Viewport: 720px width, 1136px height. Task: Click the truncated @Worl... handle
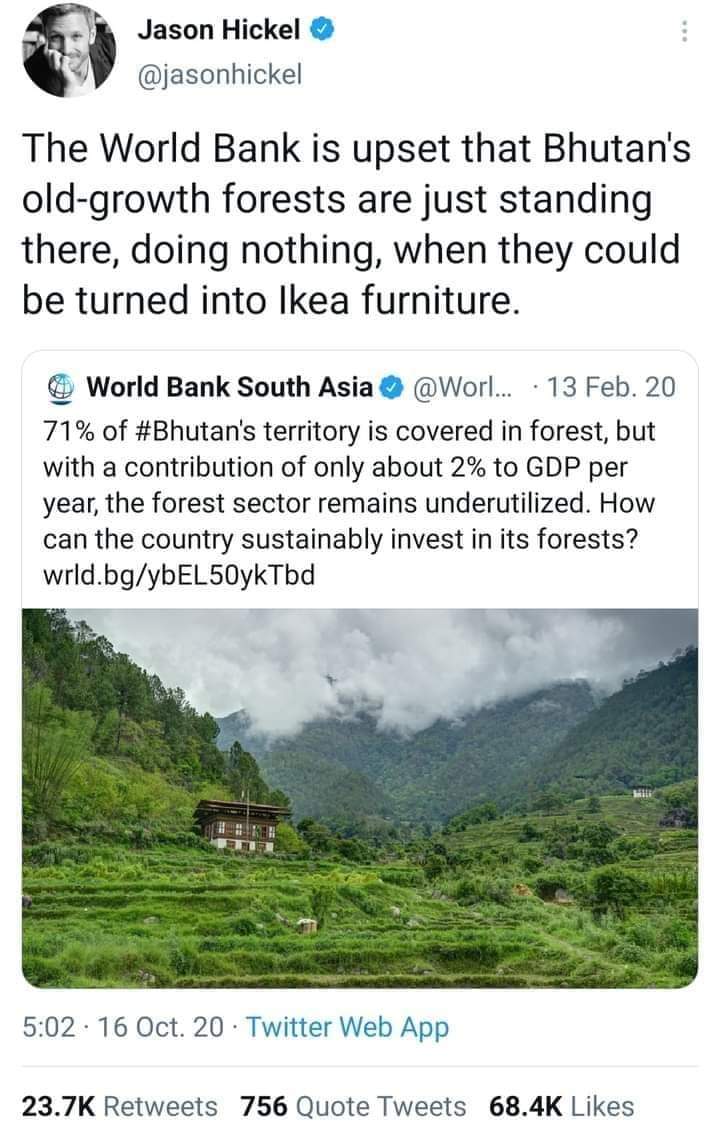pos(450,386)
